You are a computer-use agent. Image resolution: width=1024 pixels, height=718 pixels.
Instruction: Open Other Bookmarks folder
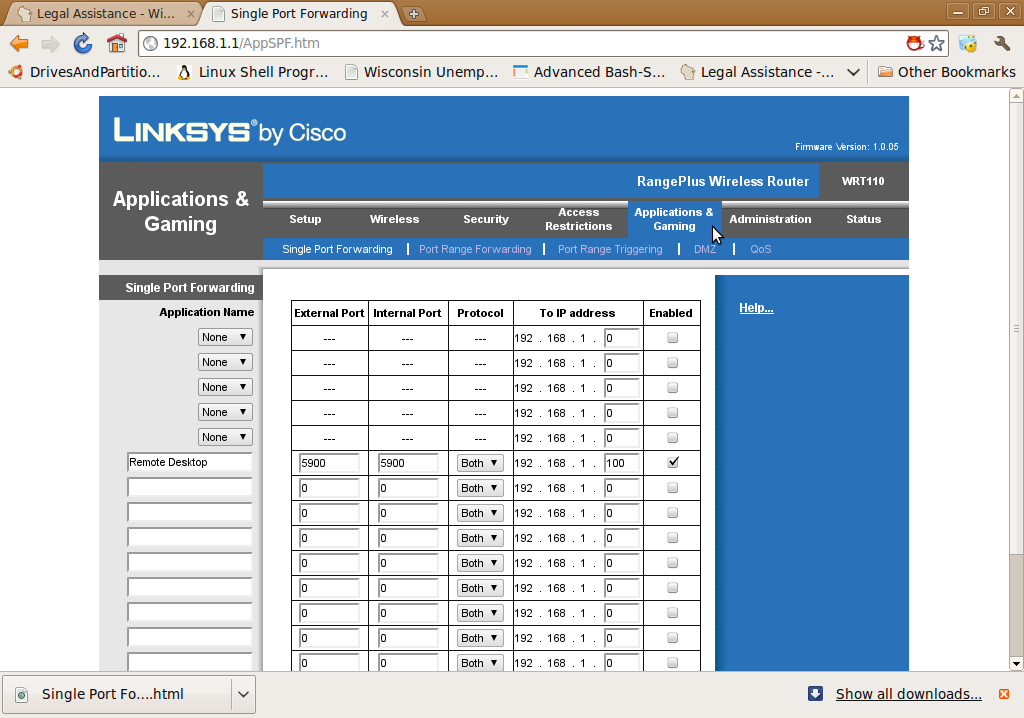(946, 72)
